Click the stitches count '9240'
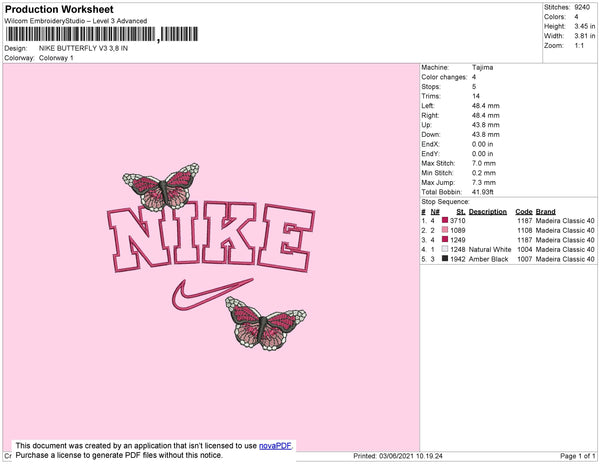The image size is (600, 464). click(582, 7)
